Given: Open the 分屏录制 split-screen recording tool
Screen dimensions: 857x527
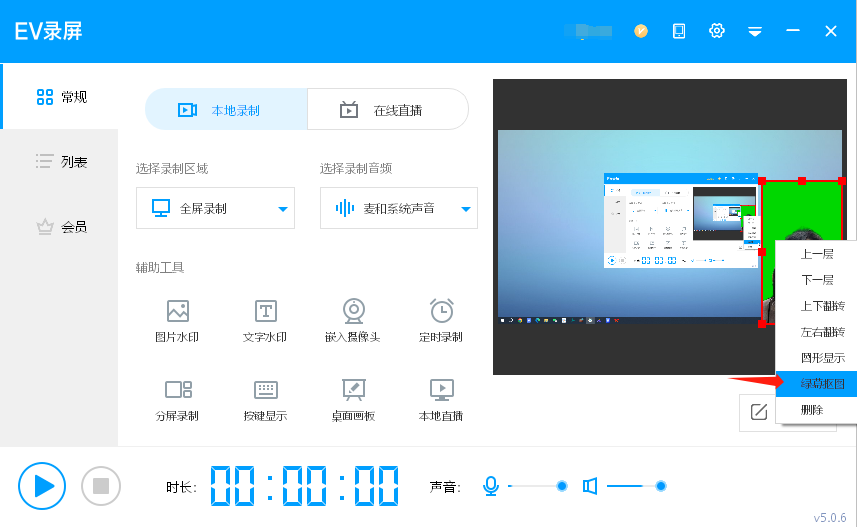Looking at the screenshot, I should pyautogui.click(x=177, y=400).
